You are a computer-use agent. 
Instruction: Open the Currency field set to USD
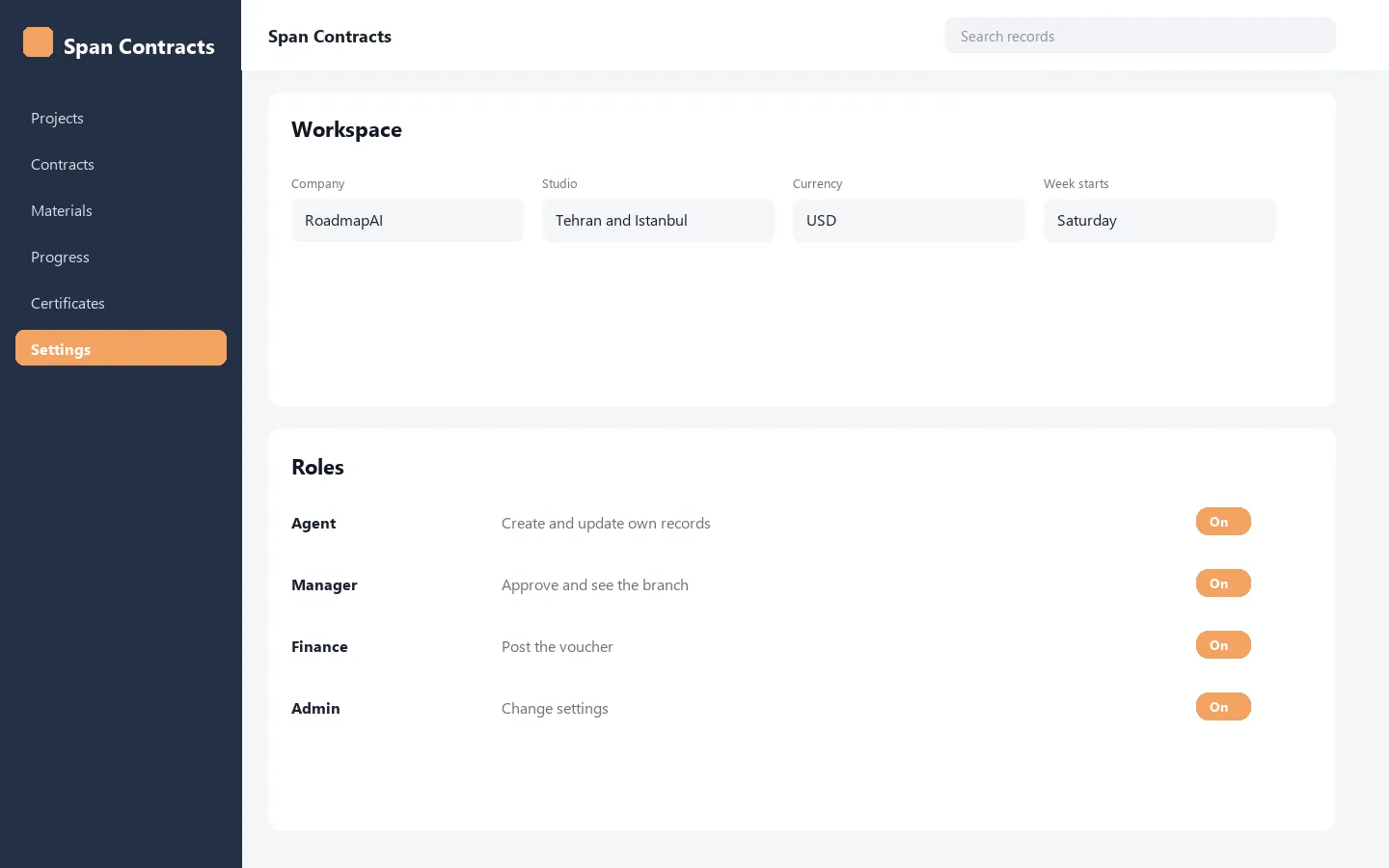909,221
